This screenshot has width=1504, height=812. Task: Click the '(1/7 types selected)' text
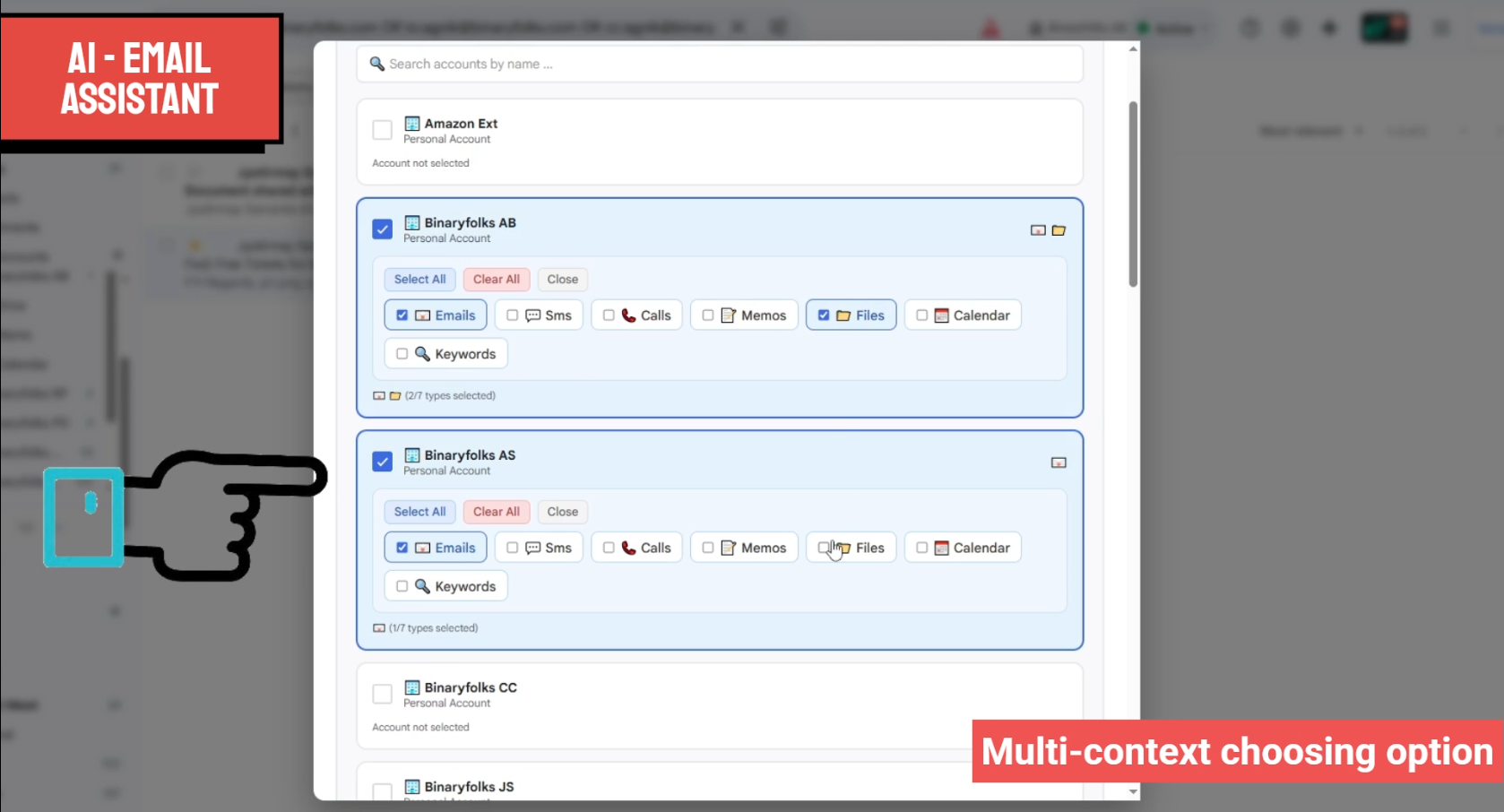coord(433,628)
